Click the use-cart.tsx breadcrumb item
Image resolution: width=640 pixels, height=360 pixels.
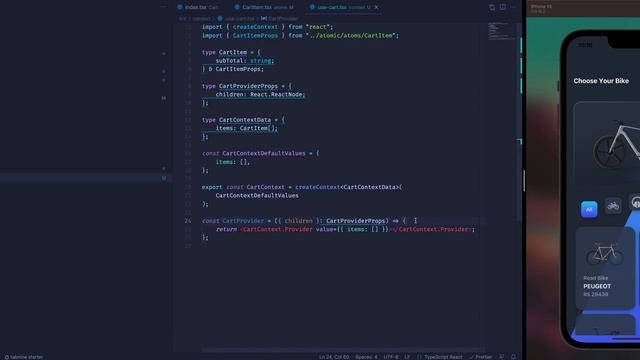236,18
